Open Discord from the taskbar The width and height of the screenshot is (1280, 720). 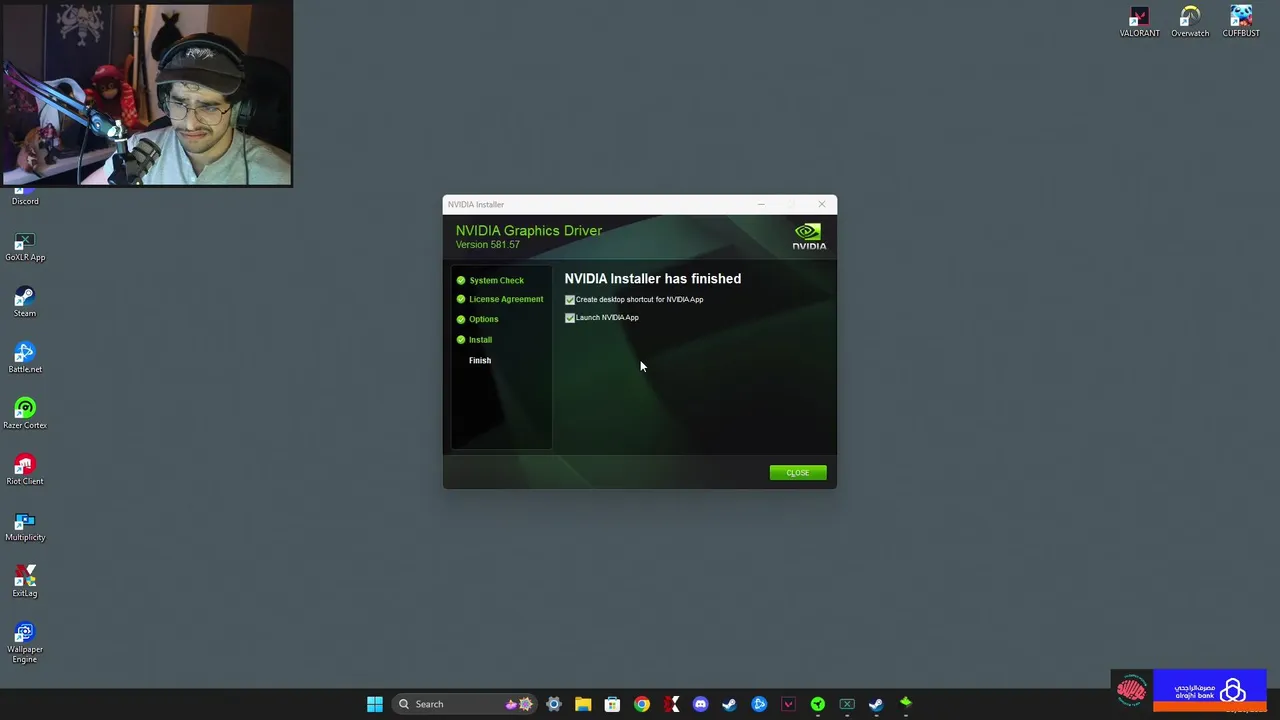(700, 704)
